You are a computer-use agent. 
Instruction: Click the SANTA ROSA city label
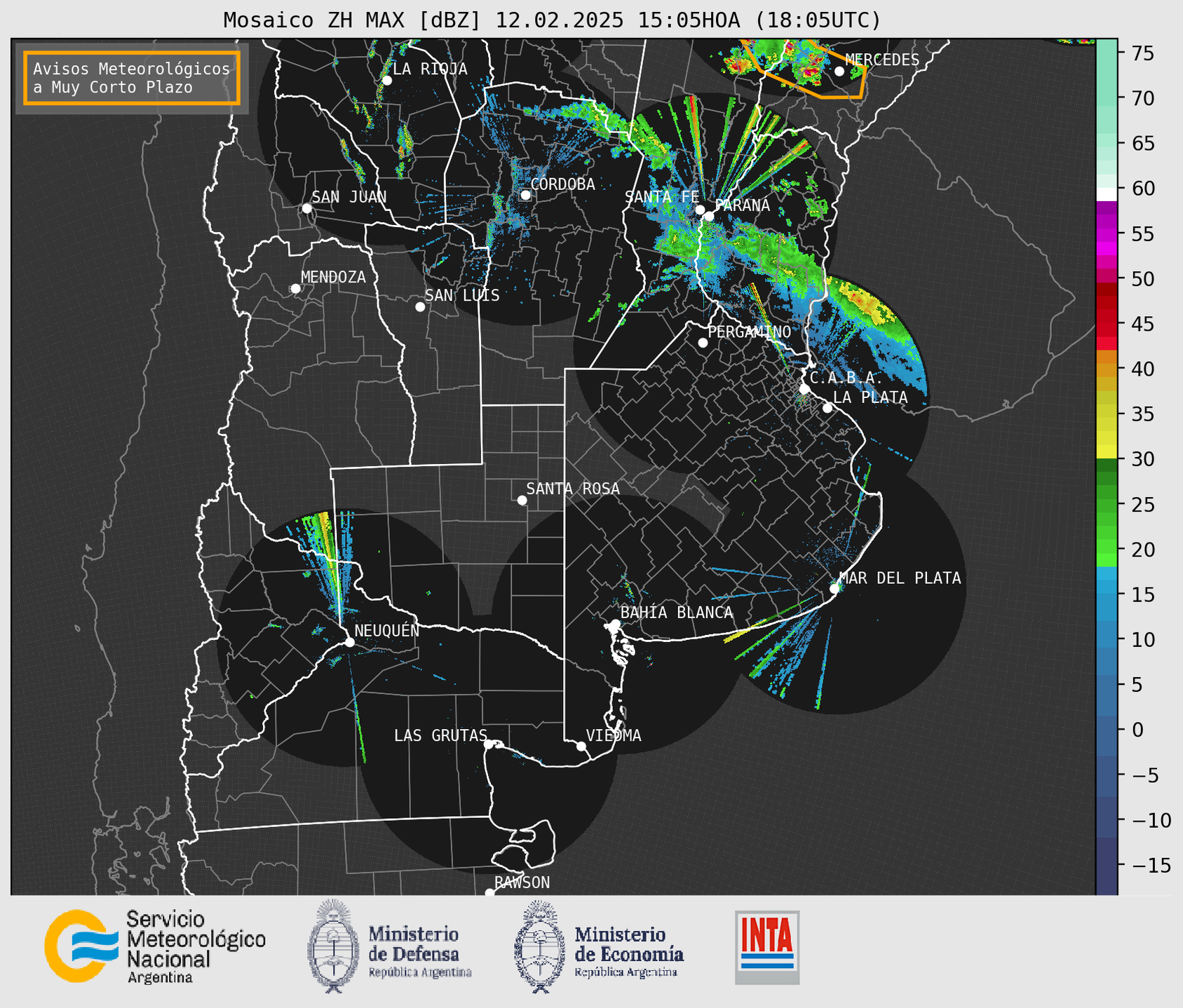tap(573, 489)
